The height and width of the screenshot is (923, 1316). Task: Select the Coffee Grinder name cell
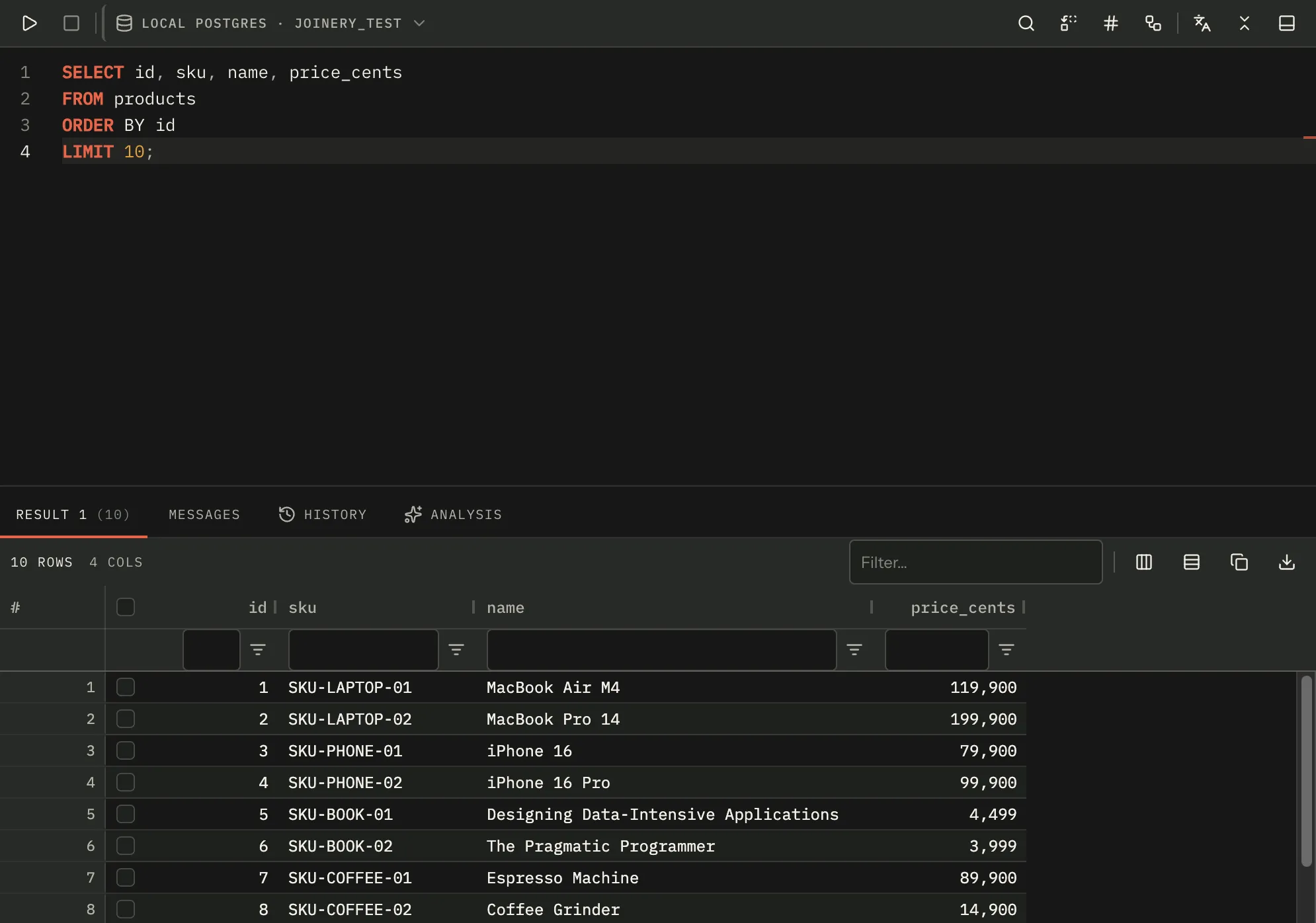click(x=554, y=910)
